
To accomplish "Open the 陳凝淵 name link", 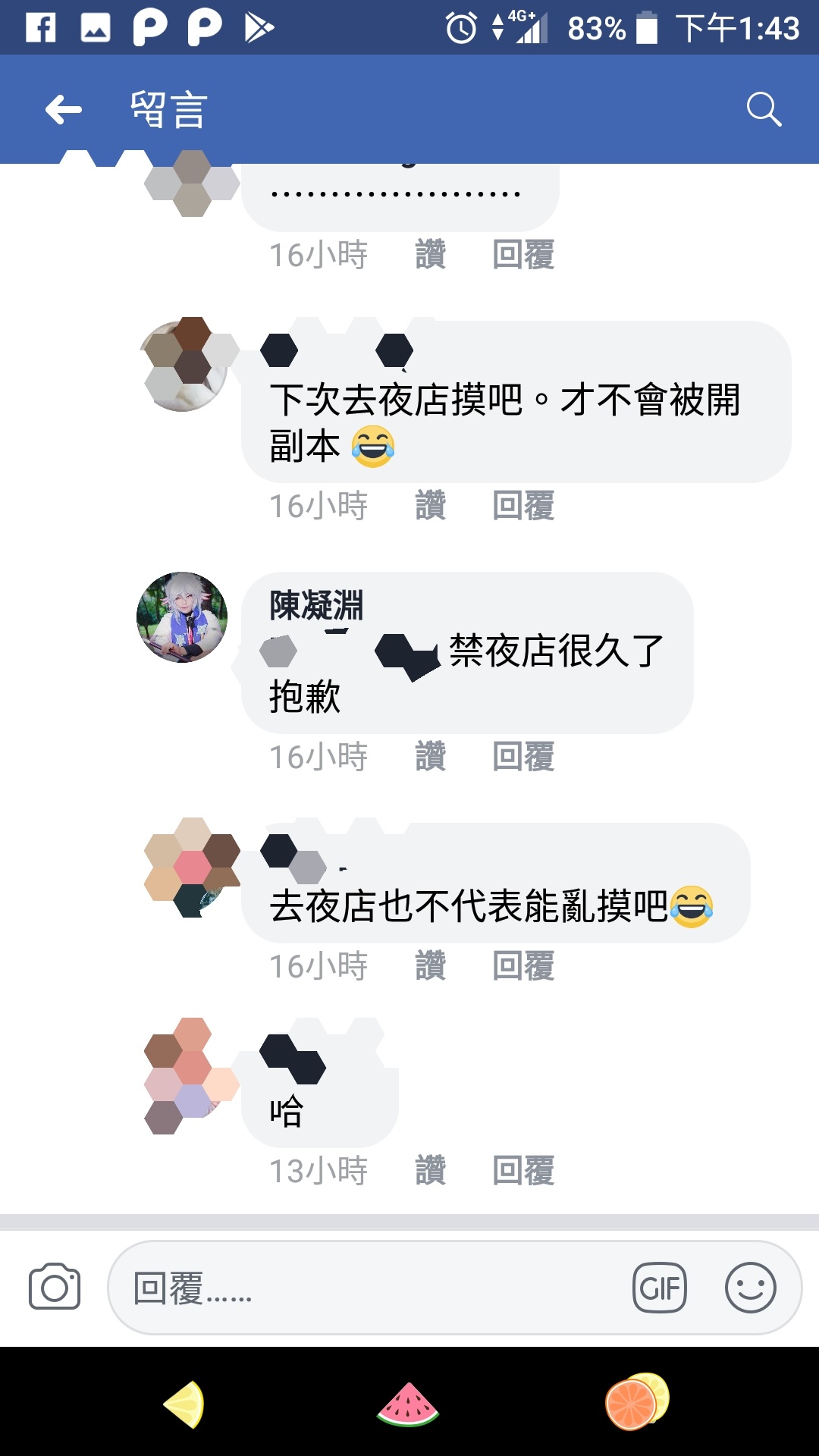I will tap(316, 605).
